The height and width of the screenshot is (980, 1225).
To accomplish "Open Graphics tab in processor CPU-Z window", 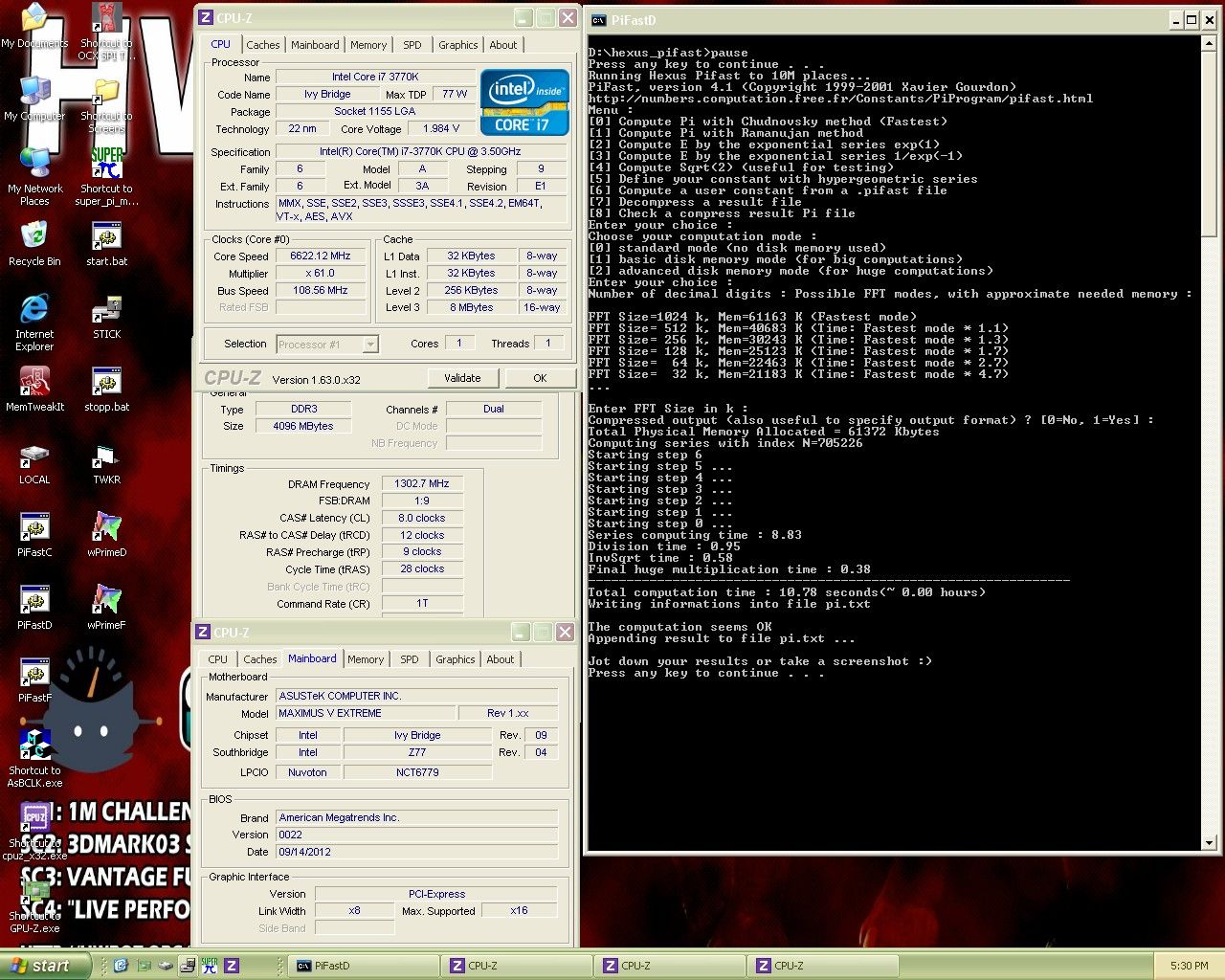I will pos(458,45).
